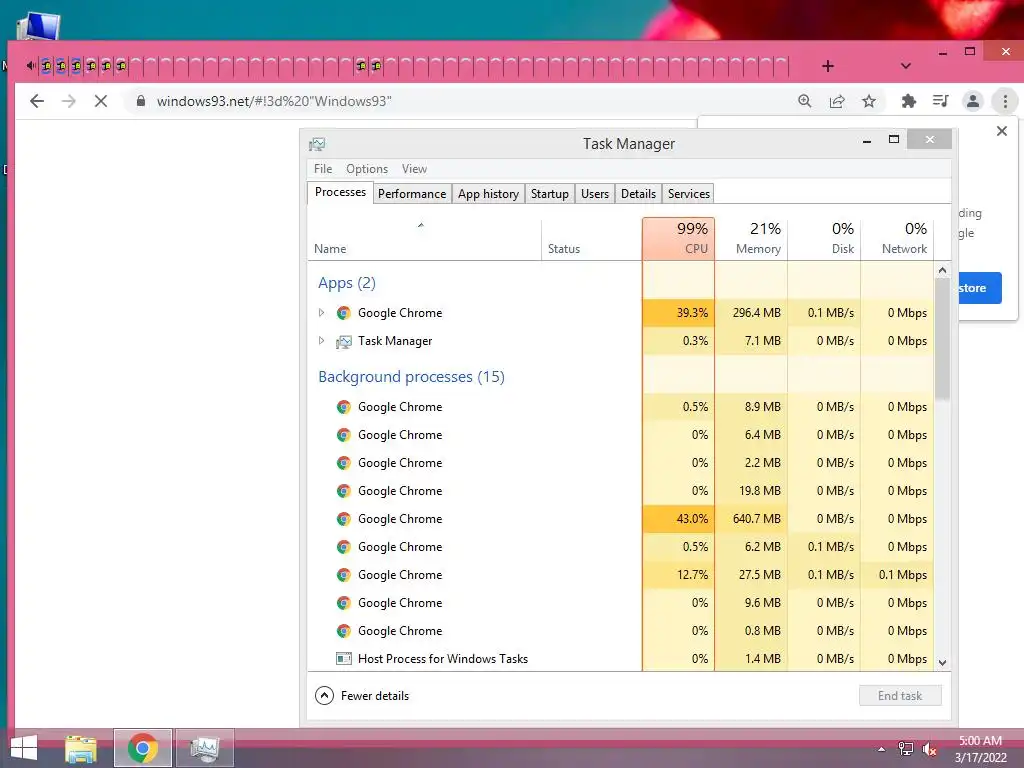Open tab search chevron in Chrome
The height and width of the screenshot is (768, 1024).
click(x=905, y=66)
